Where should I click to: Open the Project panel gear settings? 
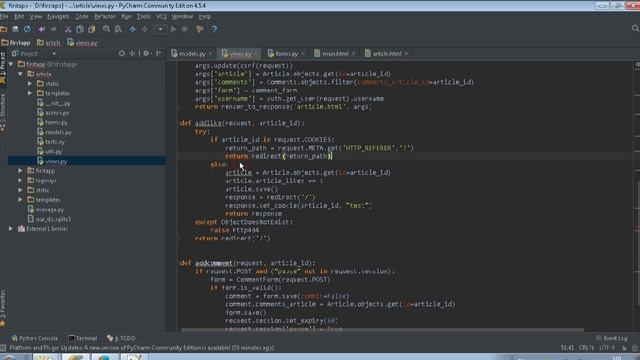point(147,53)
